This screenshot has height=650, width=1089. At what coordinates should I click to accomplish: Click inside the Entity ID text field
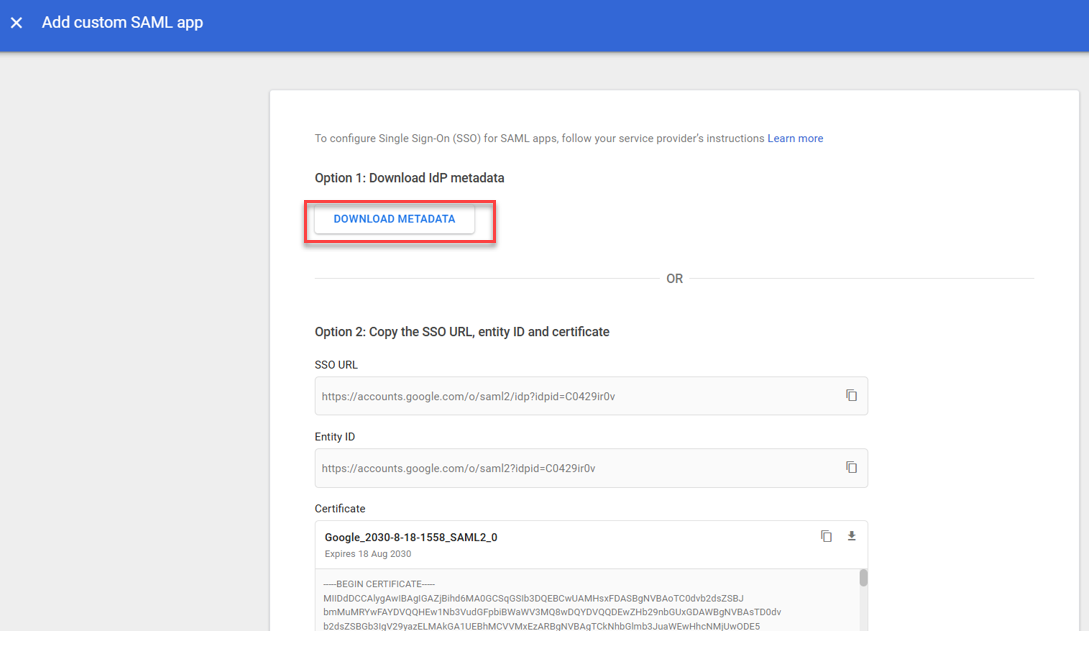tap(570, 468)
